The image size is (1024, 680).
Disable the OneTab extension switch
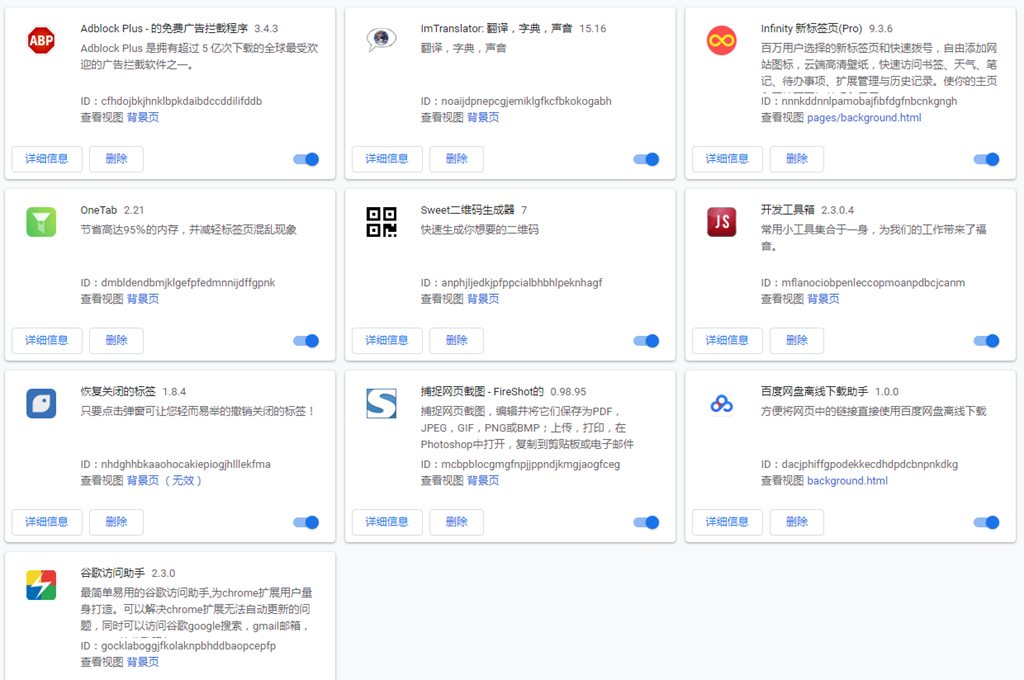coord(306,341)
